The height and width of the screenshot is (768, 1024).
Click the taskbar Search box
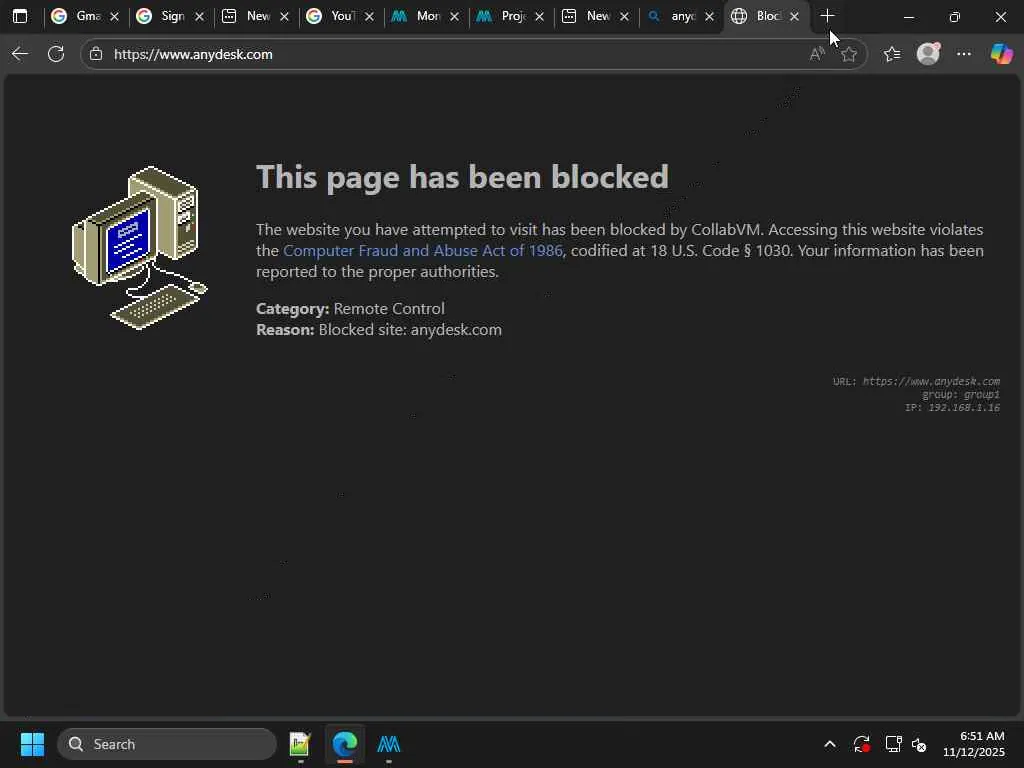pyautogui.click(x=167, y=744)
